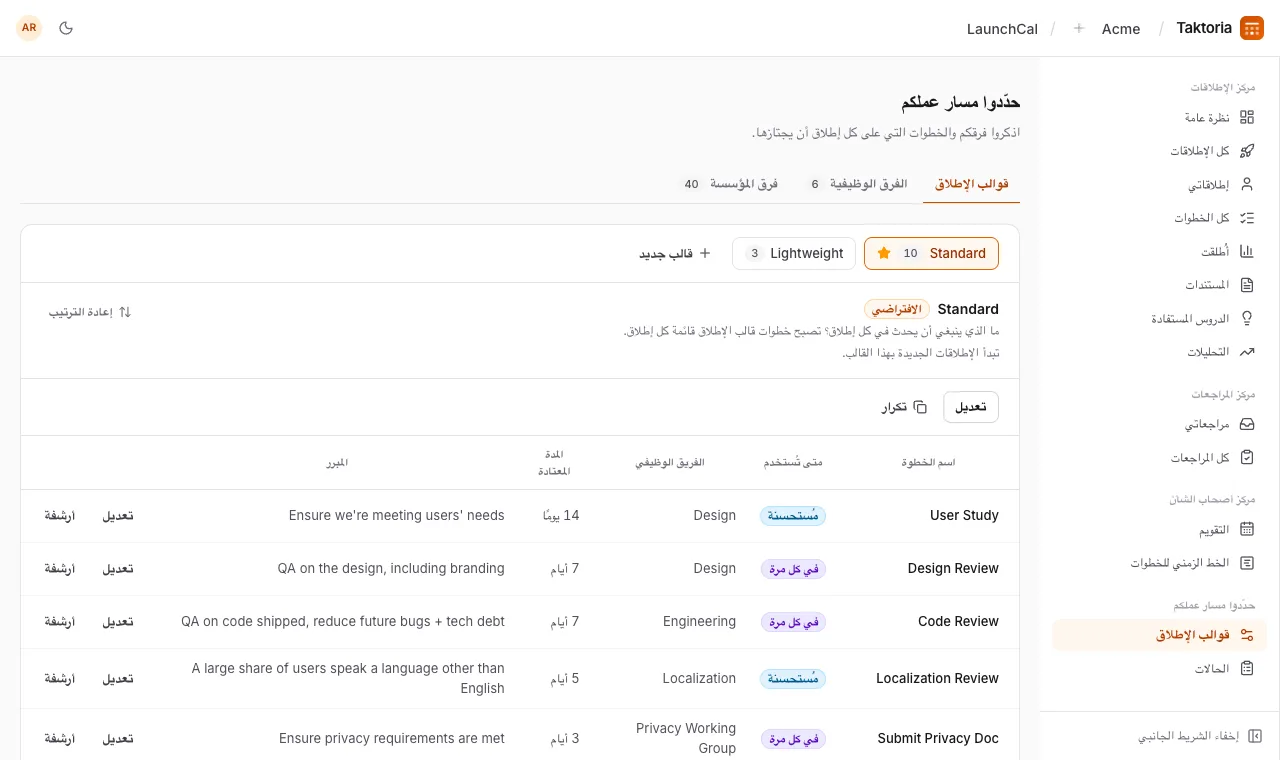Click إعادة الترتيب to reorder steps

(90, 312)
